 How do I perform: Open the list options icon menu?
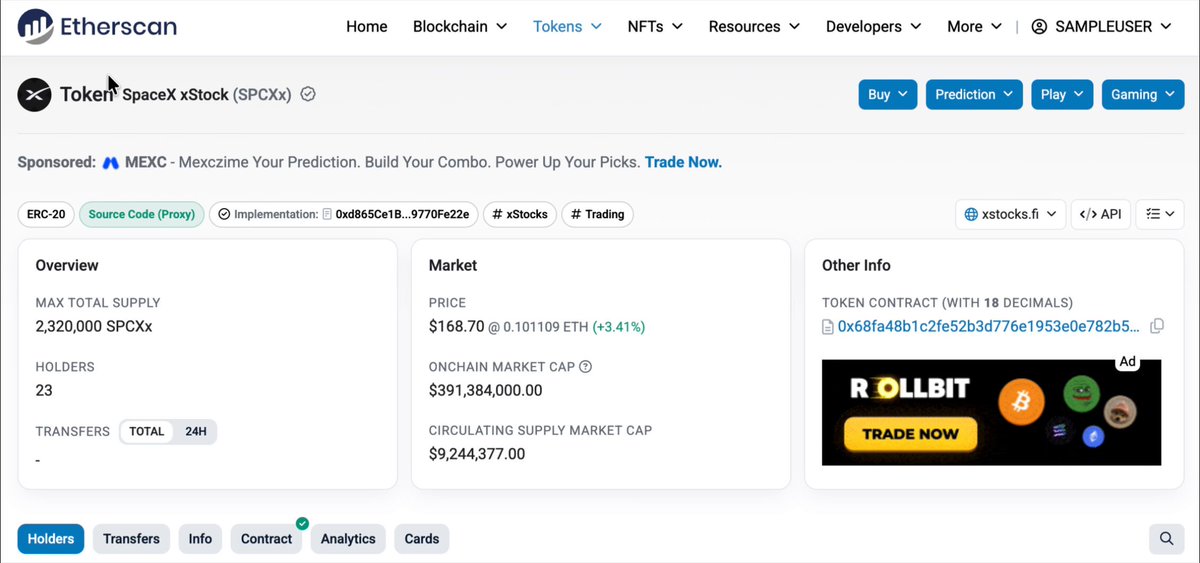click(x=1160, y=214)
